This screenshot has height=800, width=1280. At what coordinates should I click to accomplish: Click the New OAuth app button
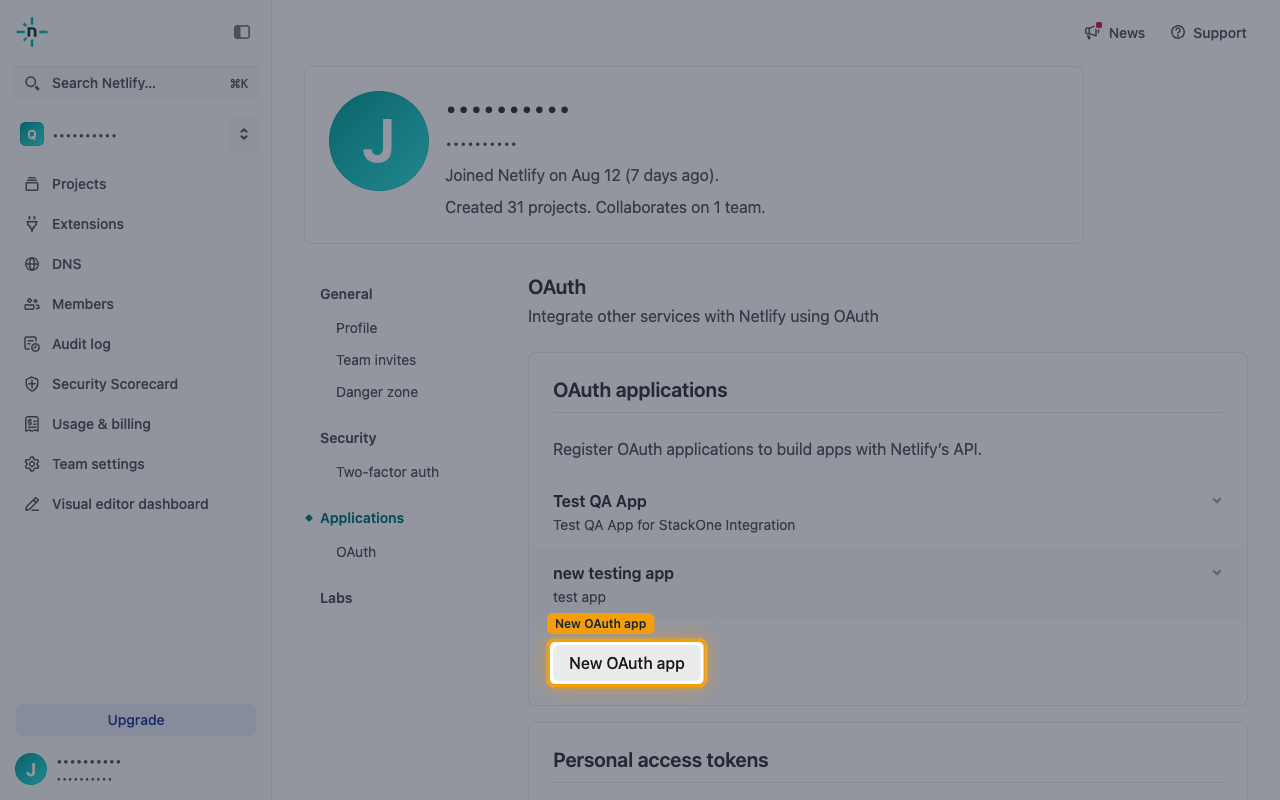pyautogui.click(x=627, y=663)
